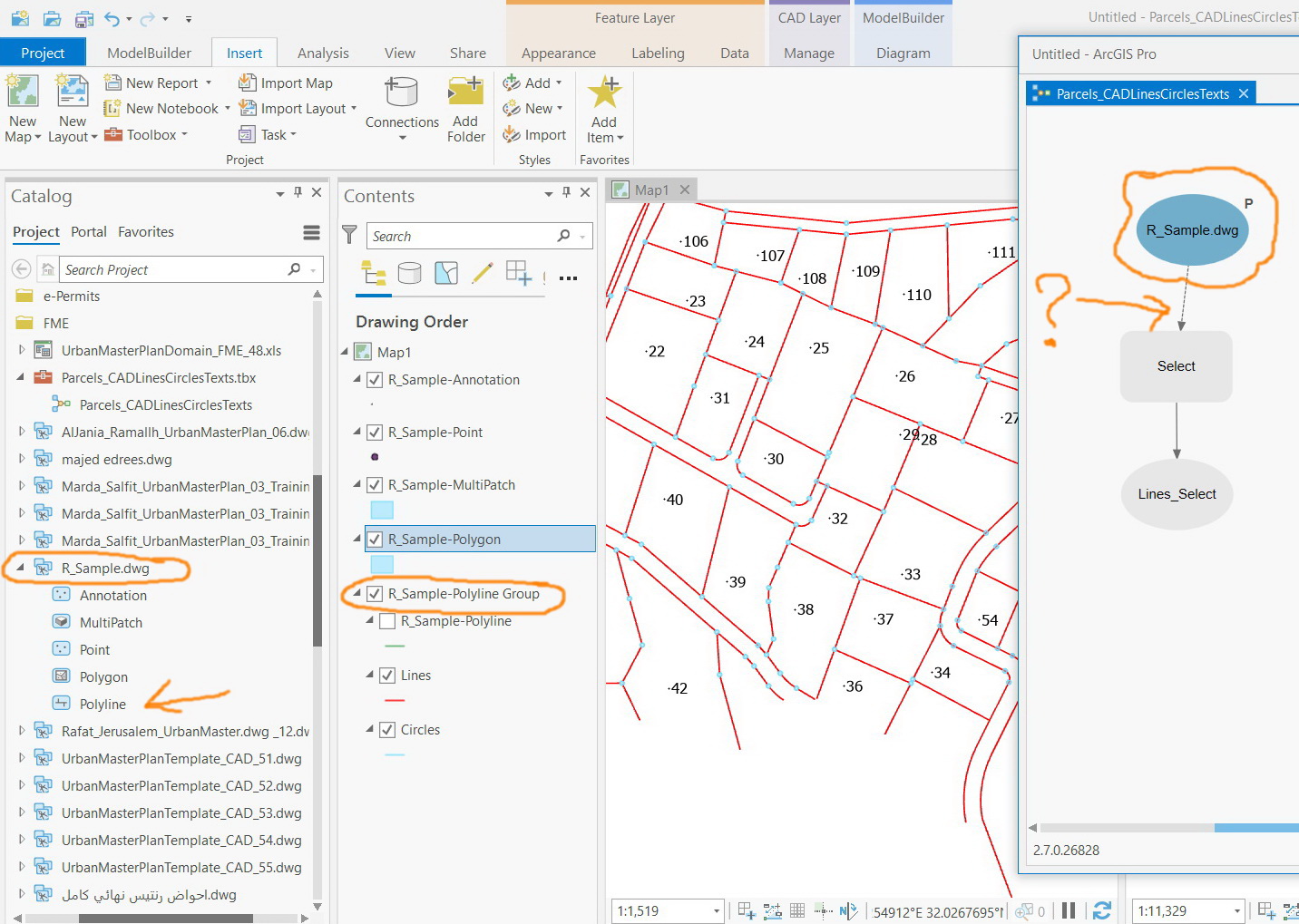Screen dimensions: 1299x924
Task: Click the R_Sample-Polygon blue symbol swatch
Action: pos(382,565)
